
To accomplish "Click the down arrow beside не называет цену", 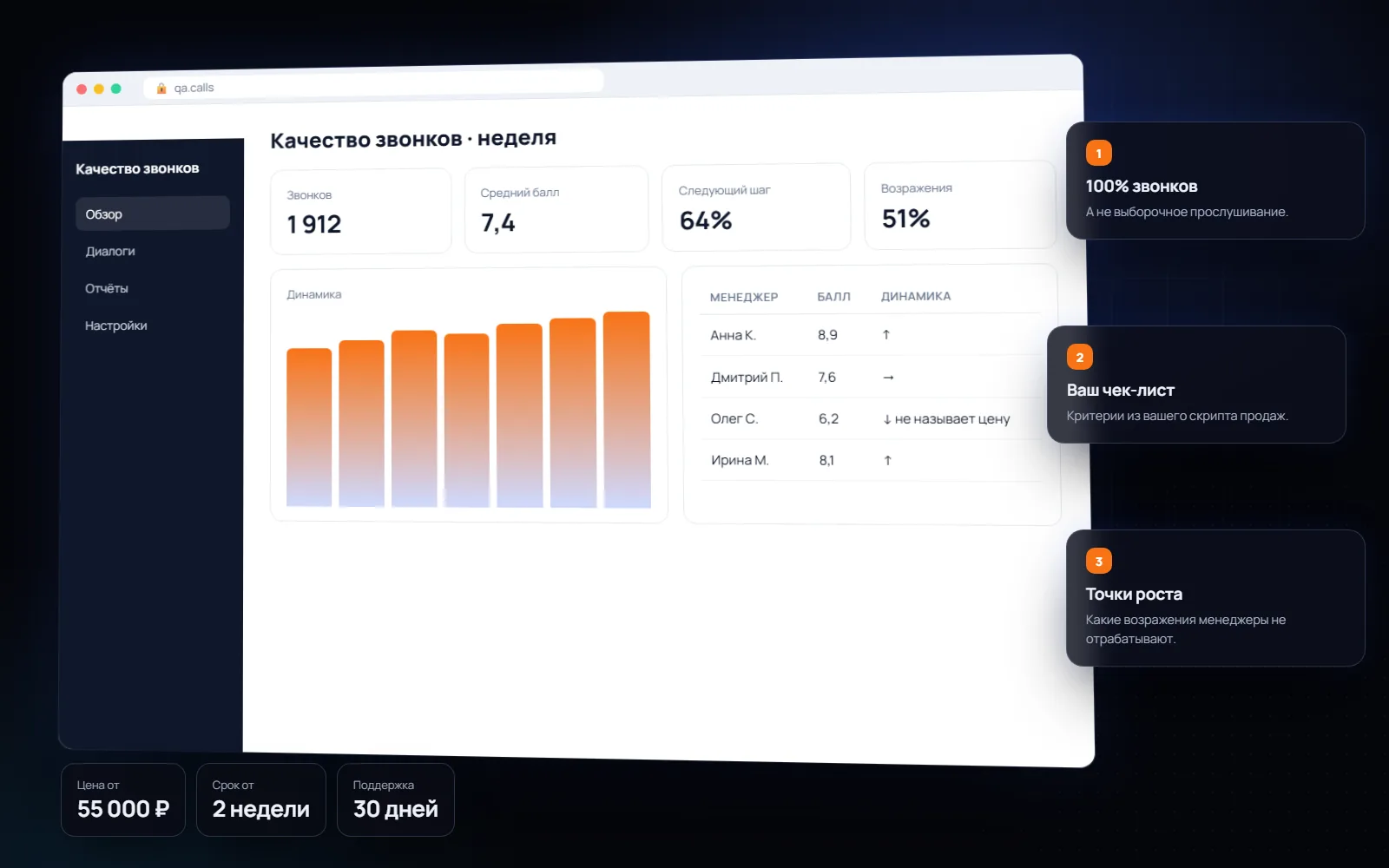I will click(x=886, y=419).
